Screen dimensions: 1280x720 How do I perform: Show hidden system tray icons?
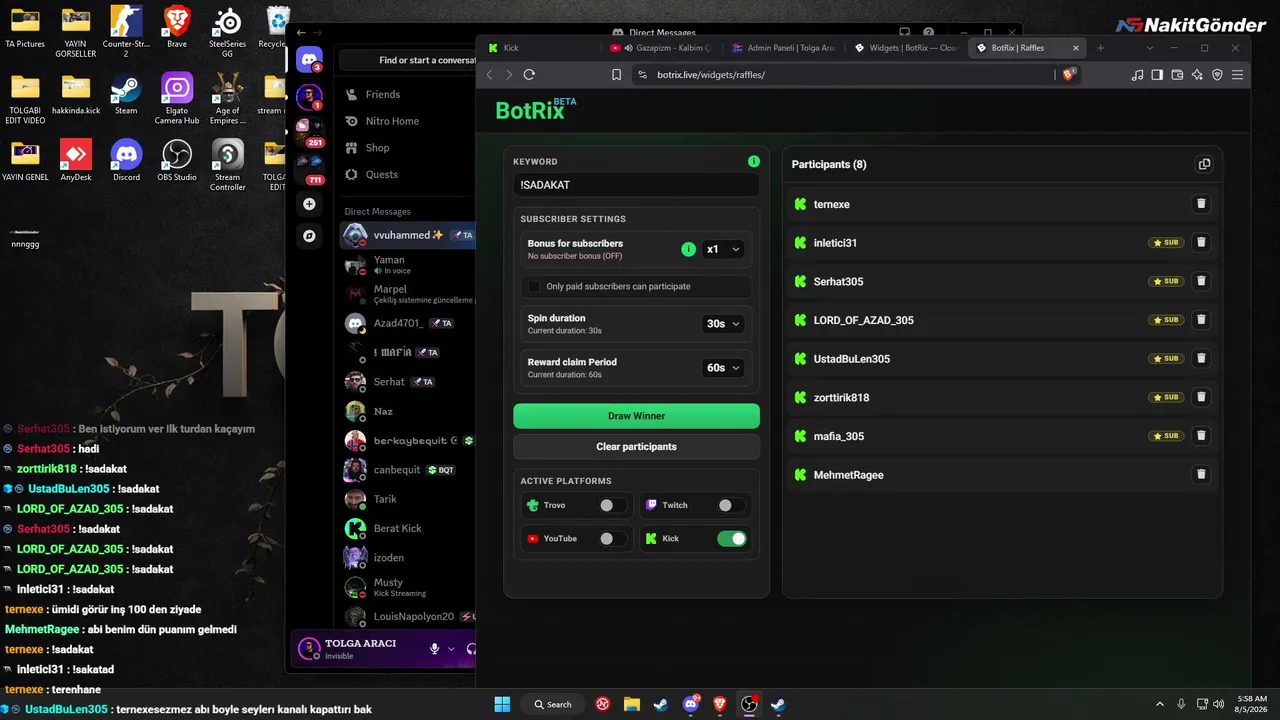(x=1160, y=704)
